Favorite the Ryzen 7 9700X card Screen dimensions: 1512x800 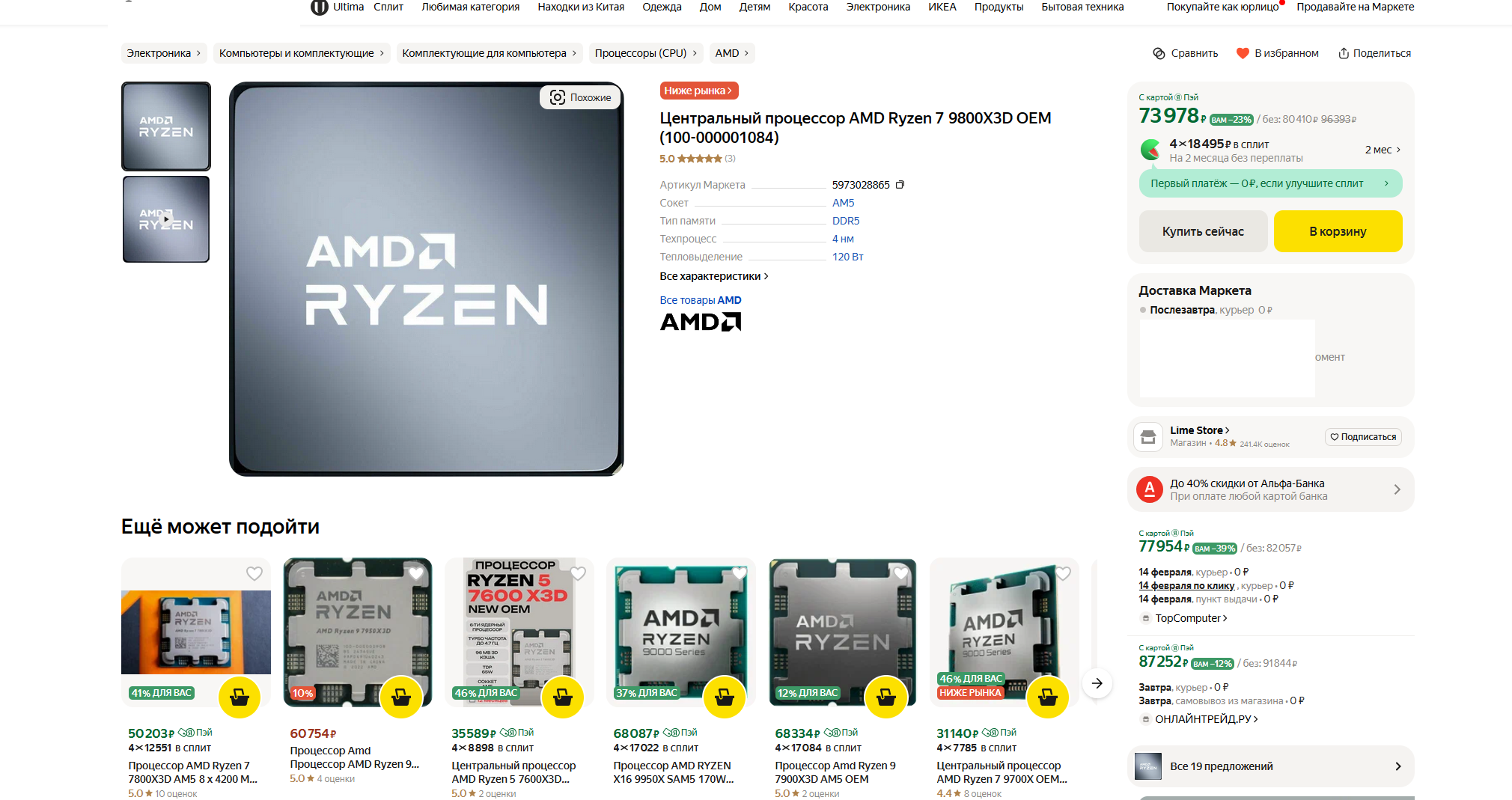coord(1063,573)
